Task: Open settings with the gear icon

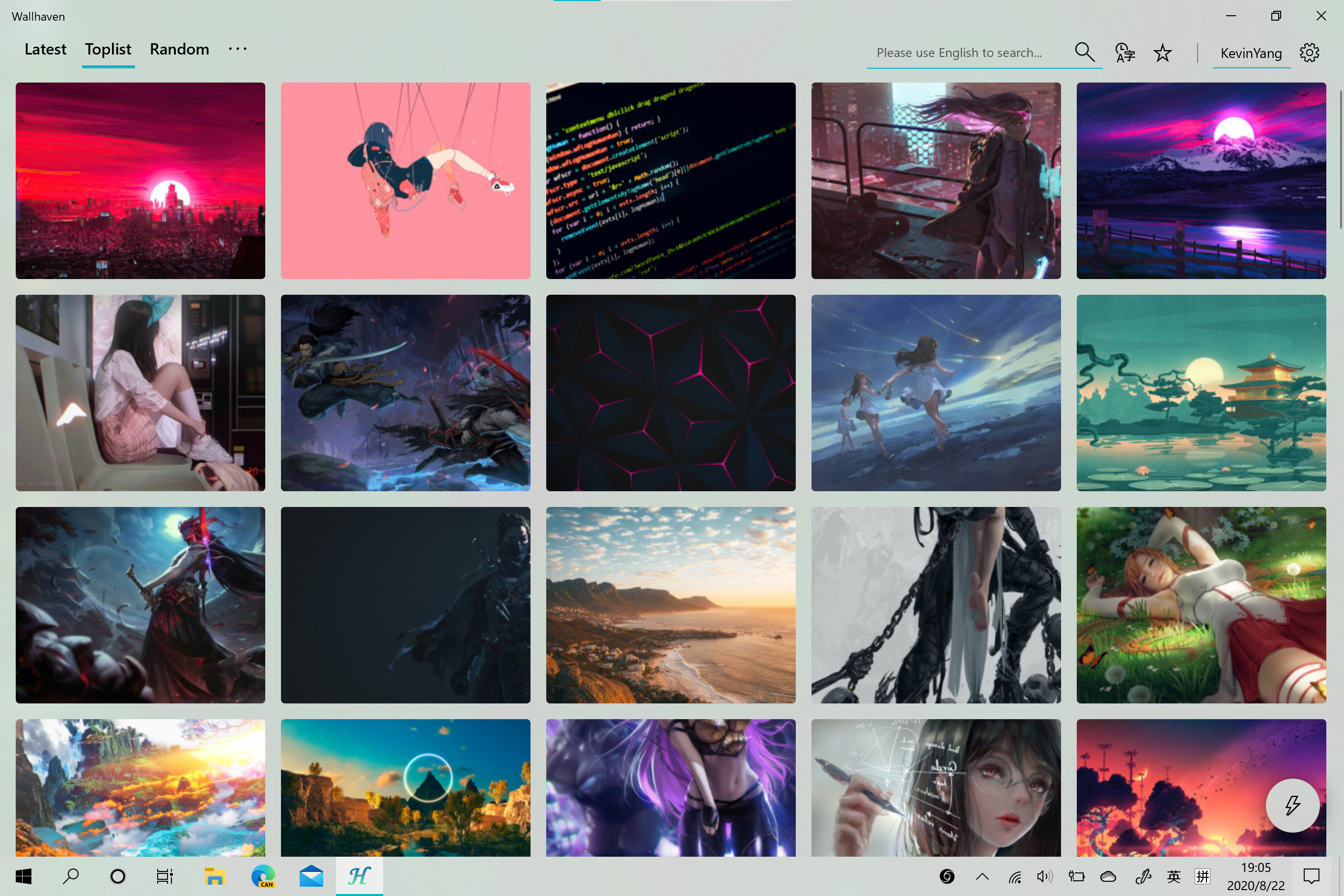Action: (x=1309, y=53)
